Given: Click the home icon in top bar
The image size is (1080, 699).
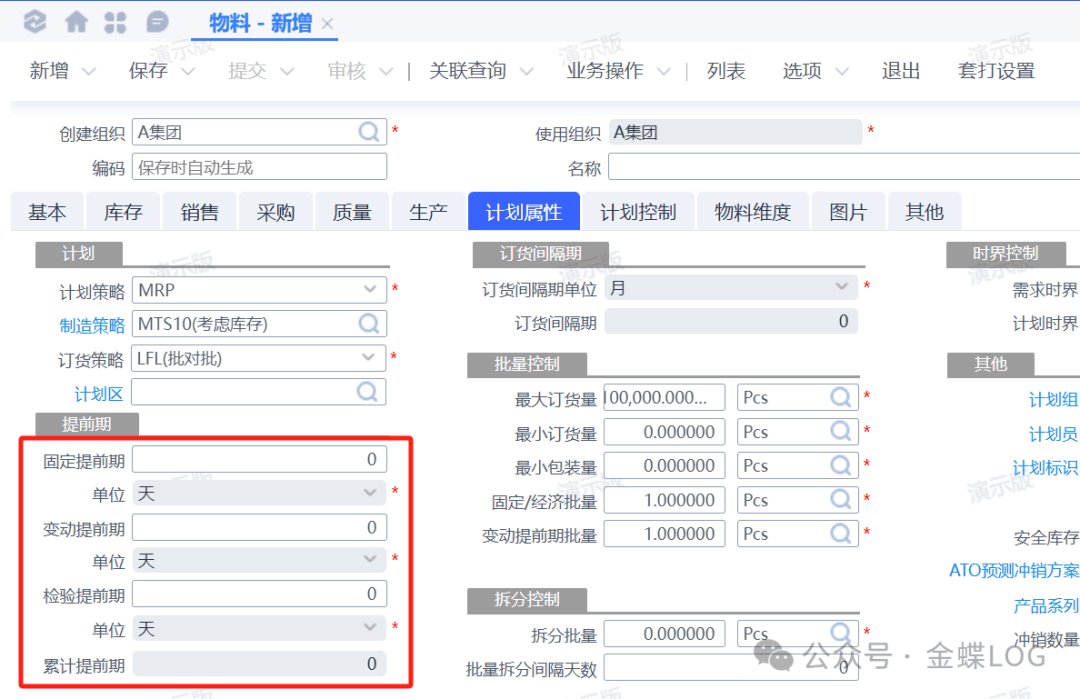Looking at the screenshot, I should (76, 21).
